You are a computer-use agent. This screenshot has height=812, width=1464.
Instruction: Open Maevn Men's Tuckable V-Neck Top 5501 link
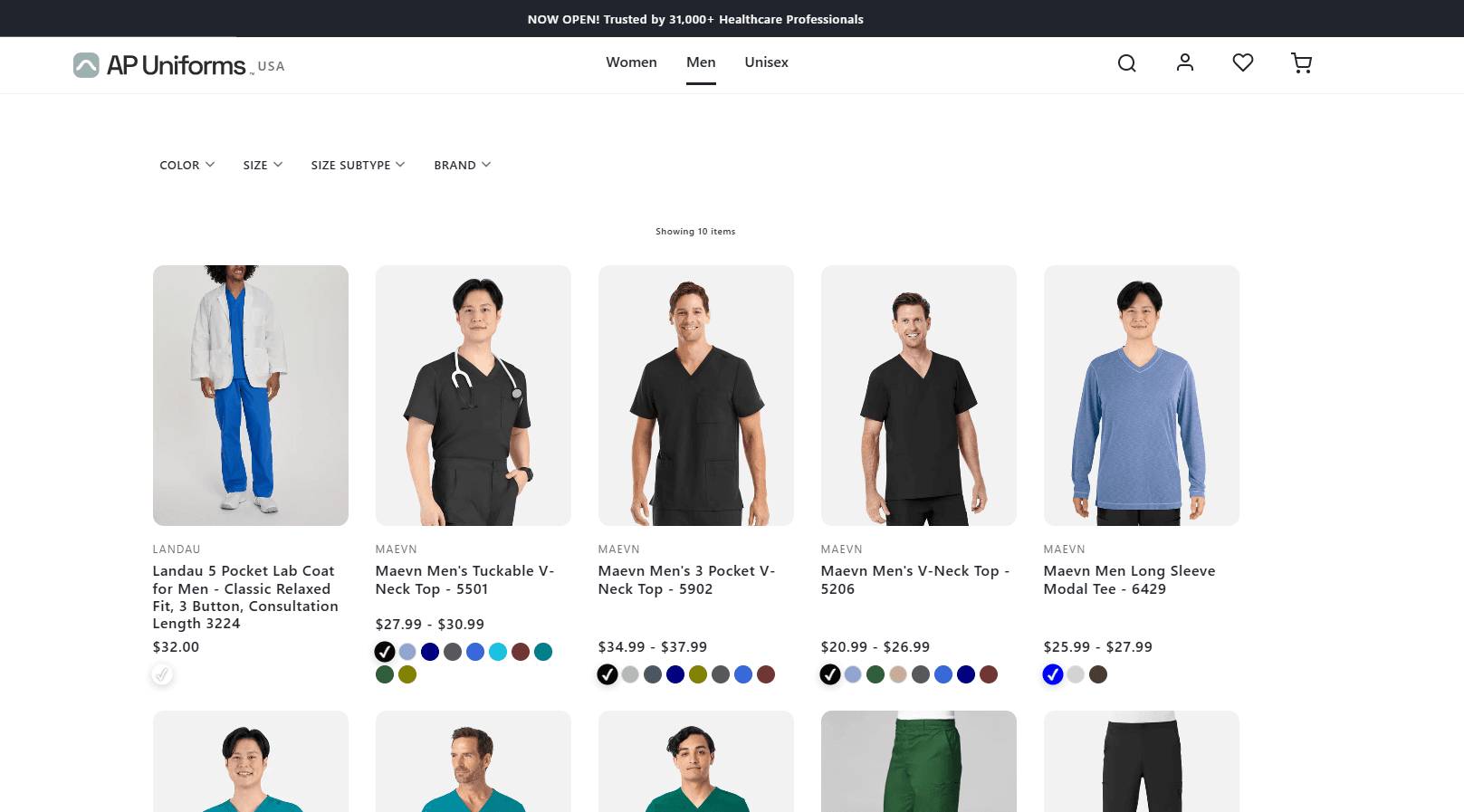point(464,580)
